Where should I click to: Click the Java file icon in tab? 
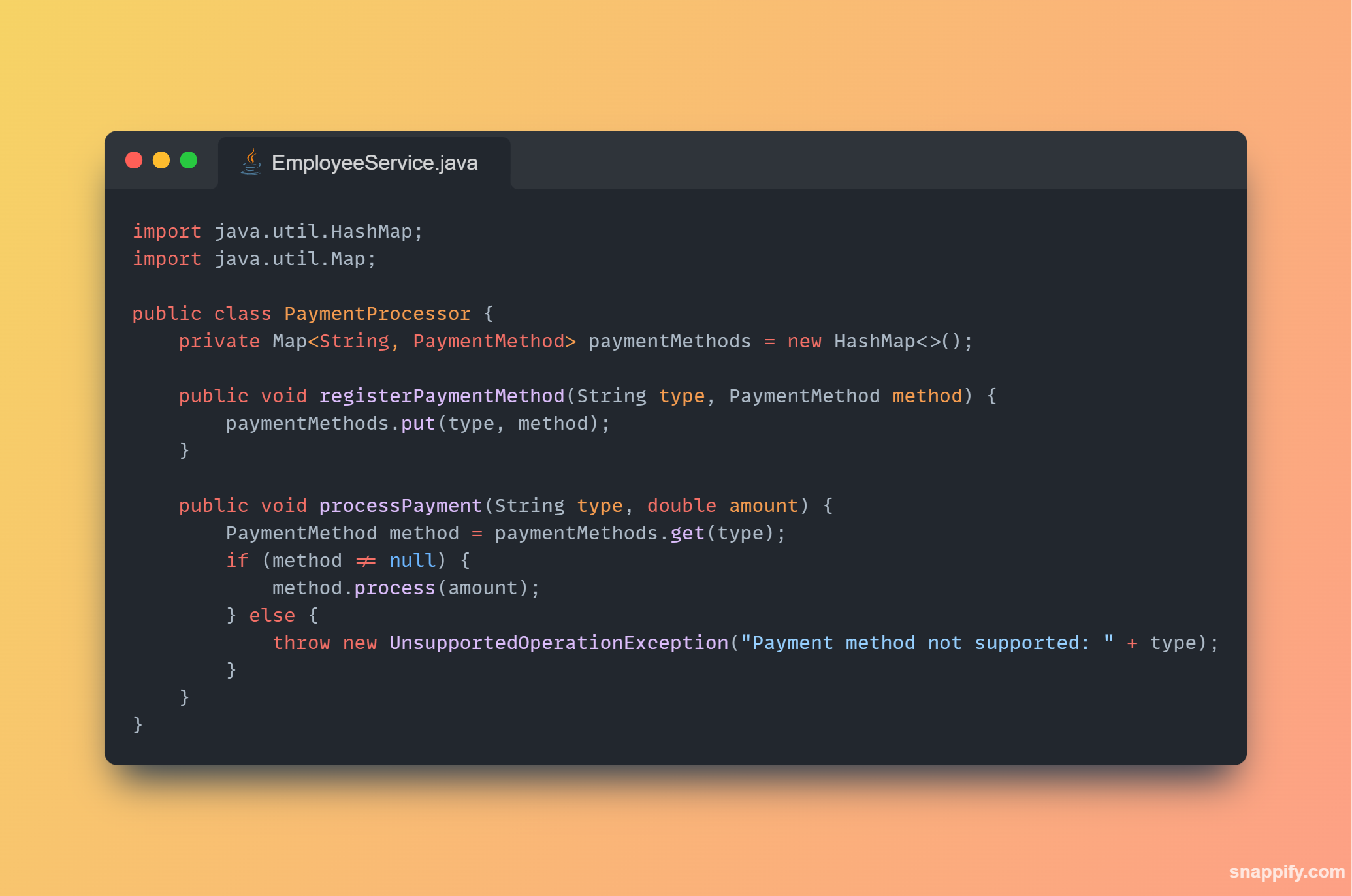pyautogui.click(x=251, y=162)
